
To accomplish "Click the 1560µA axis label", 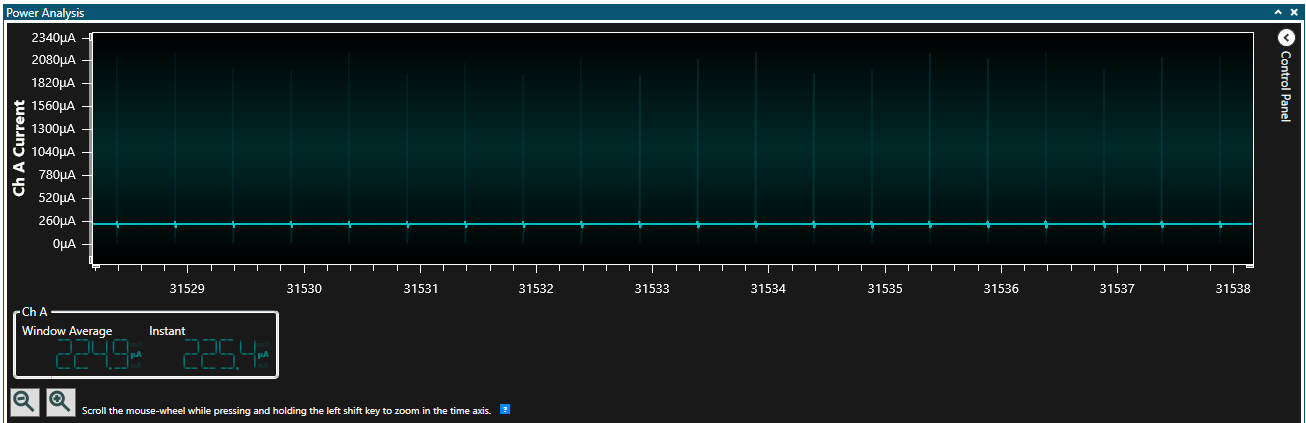I will pos(53,106).
